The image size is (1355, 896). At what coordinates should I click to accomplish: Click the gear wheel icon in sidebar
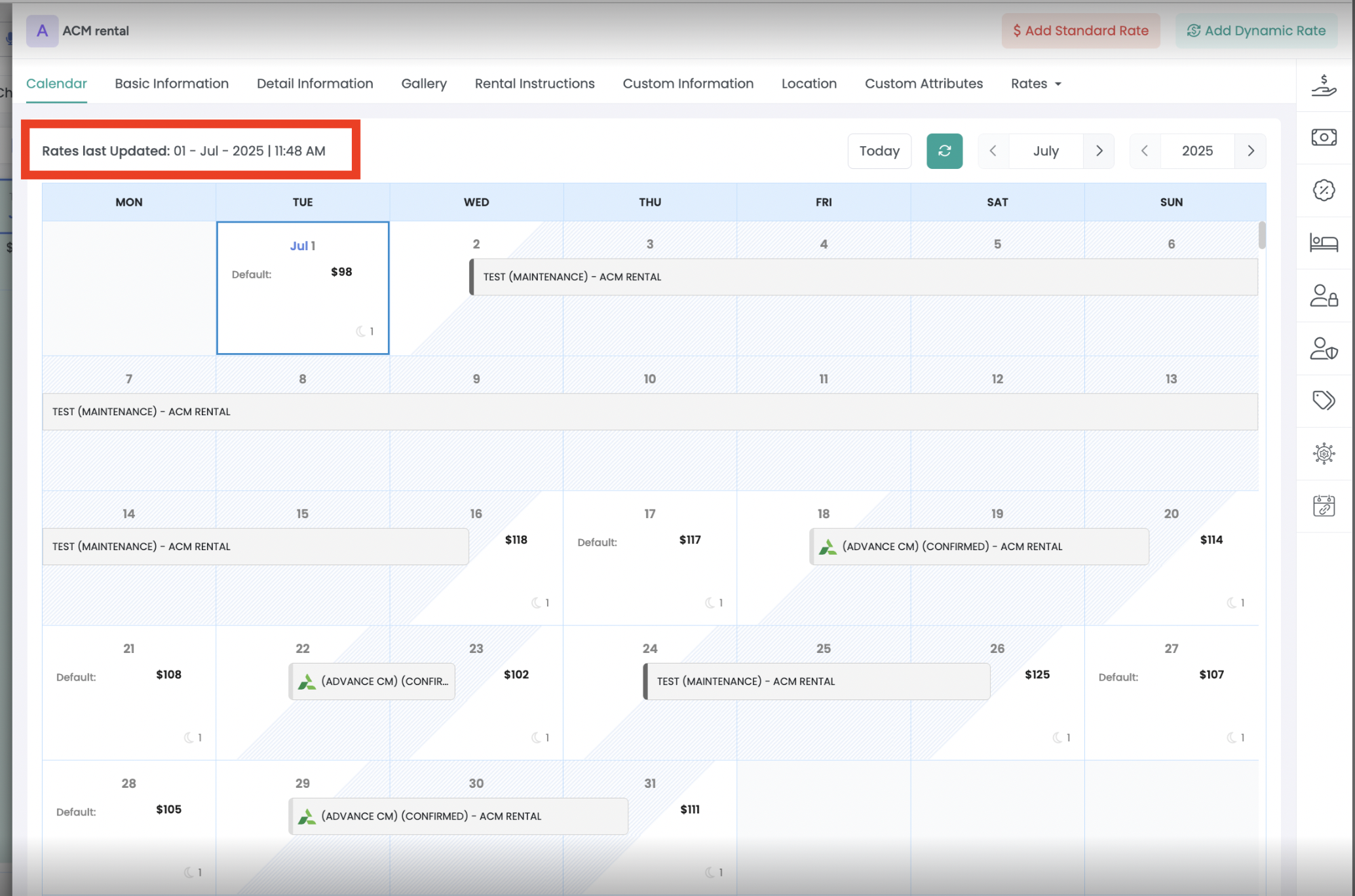coord(1324,453)
